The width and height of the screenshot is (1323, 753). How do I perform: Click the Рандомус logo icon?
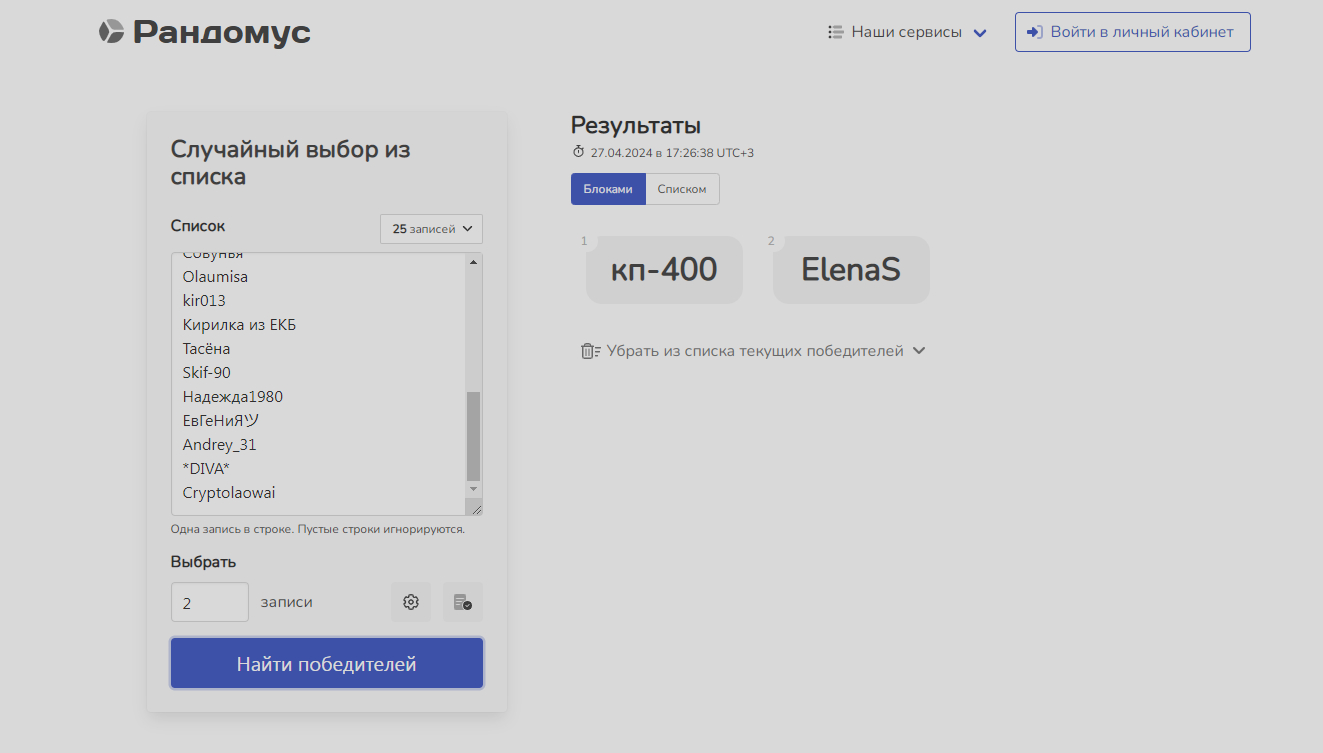[111, 32]
